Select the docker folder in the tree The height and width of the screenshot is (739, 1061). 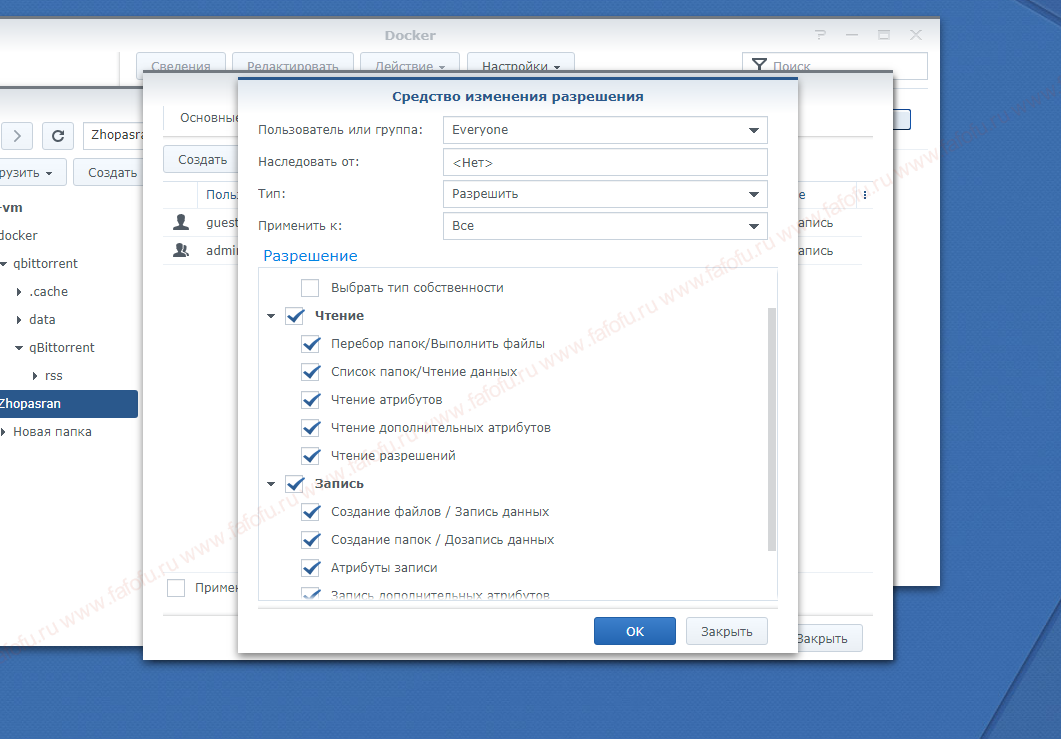pyautogui.click(x=19, y=236)
